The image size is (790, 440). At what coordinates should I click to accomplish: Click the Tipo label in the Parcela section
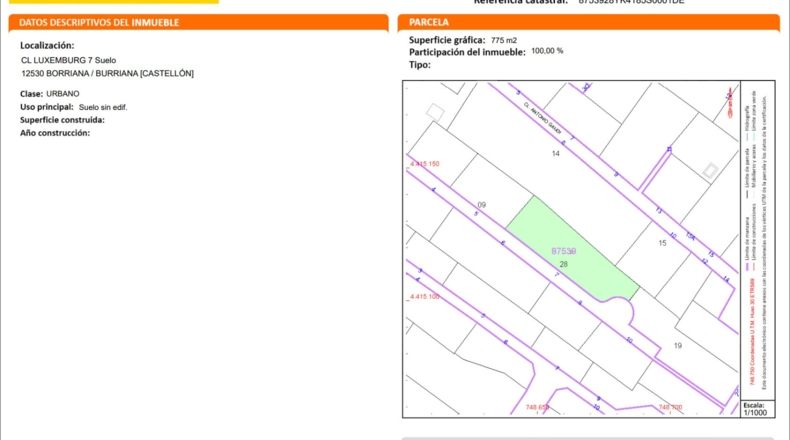pyautogui.click(x=420, y=65)
